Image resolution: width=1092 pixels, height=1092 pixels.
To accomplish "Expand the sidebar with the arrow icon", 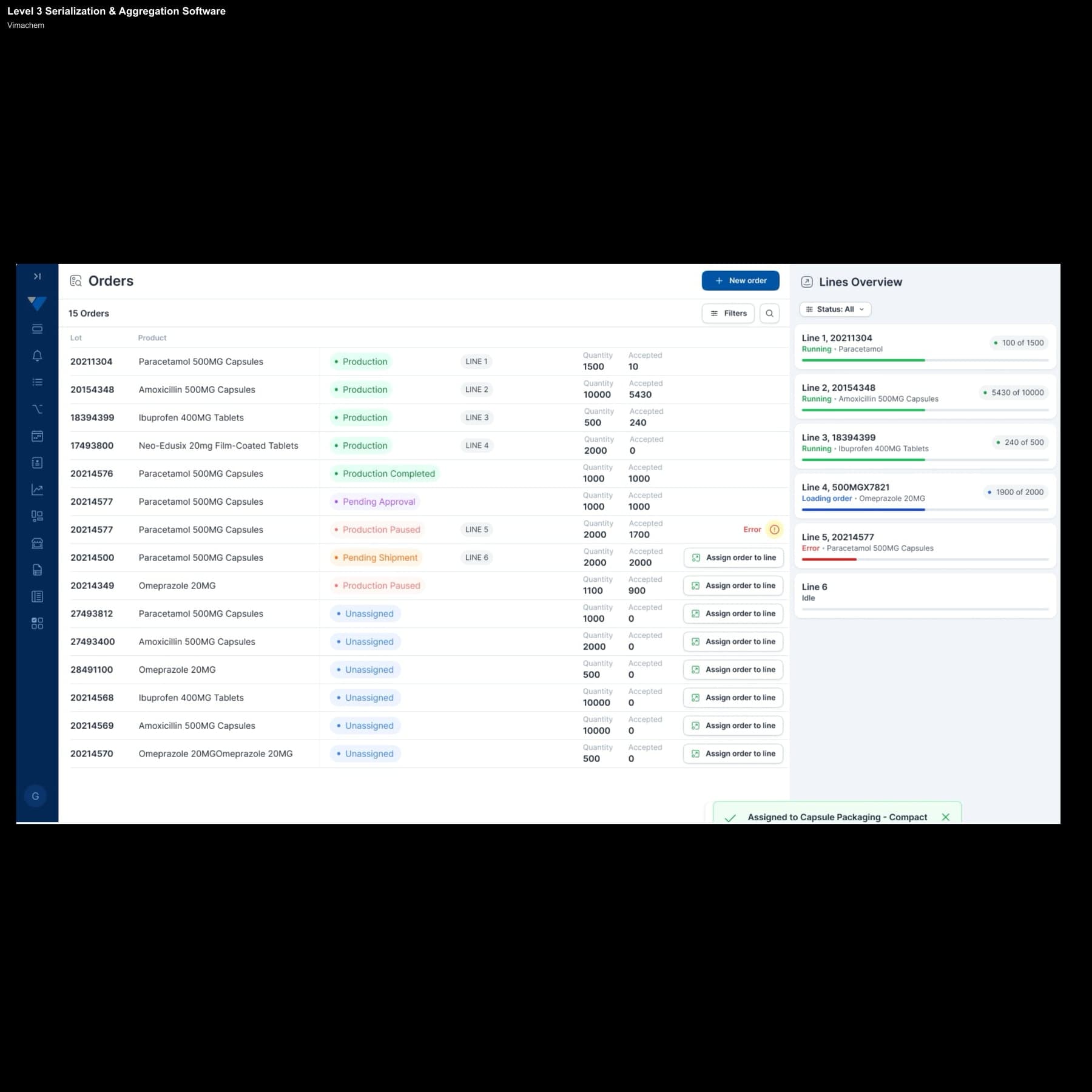I will tap(37, 277).
